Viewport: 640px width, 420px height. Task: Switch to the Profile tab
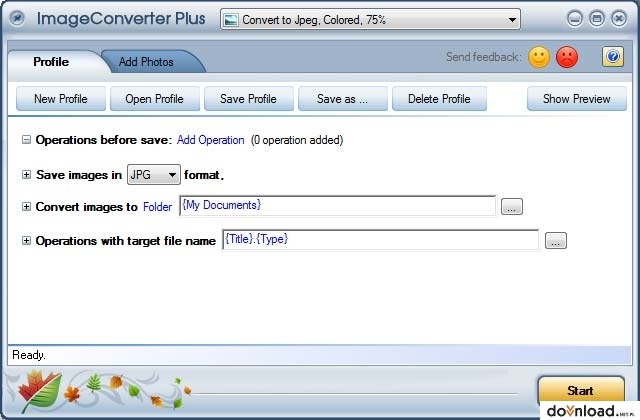click(51, 62)
